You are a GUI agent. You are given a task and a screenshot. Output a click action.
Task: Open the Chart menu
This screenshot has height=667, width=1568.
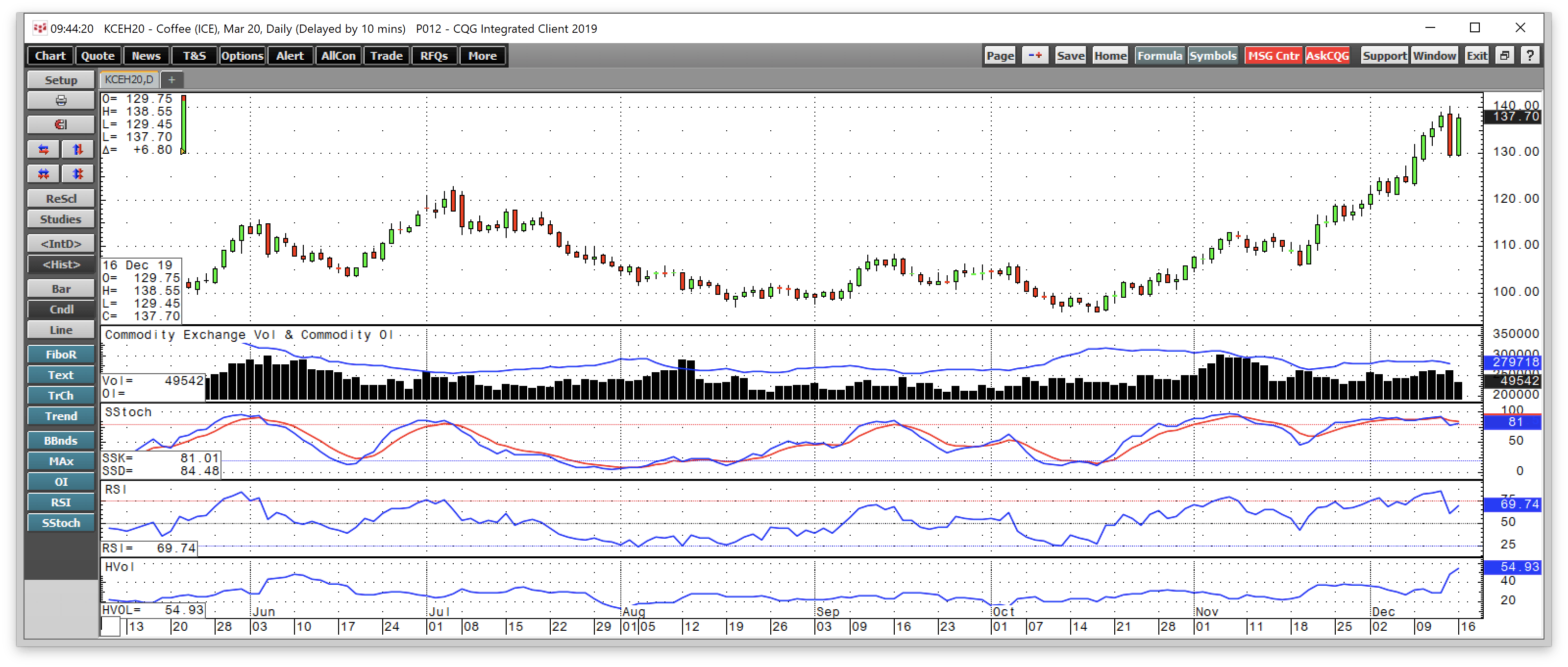click(x=50, y=55)
